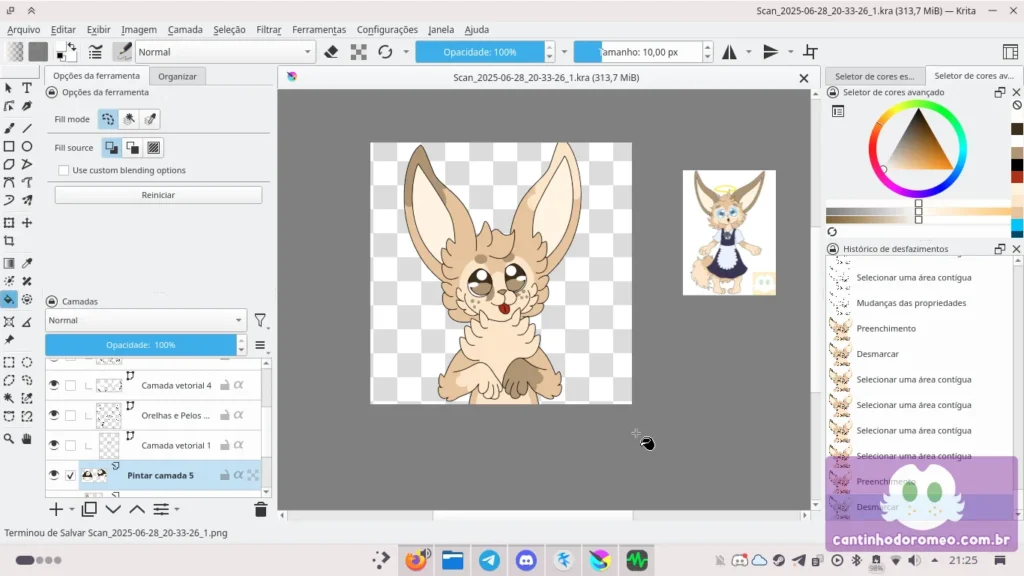1024x576 pixels.
Task: Select the Color Sampler eyedropper tool
Action: (27, 263)
